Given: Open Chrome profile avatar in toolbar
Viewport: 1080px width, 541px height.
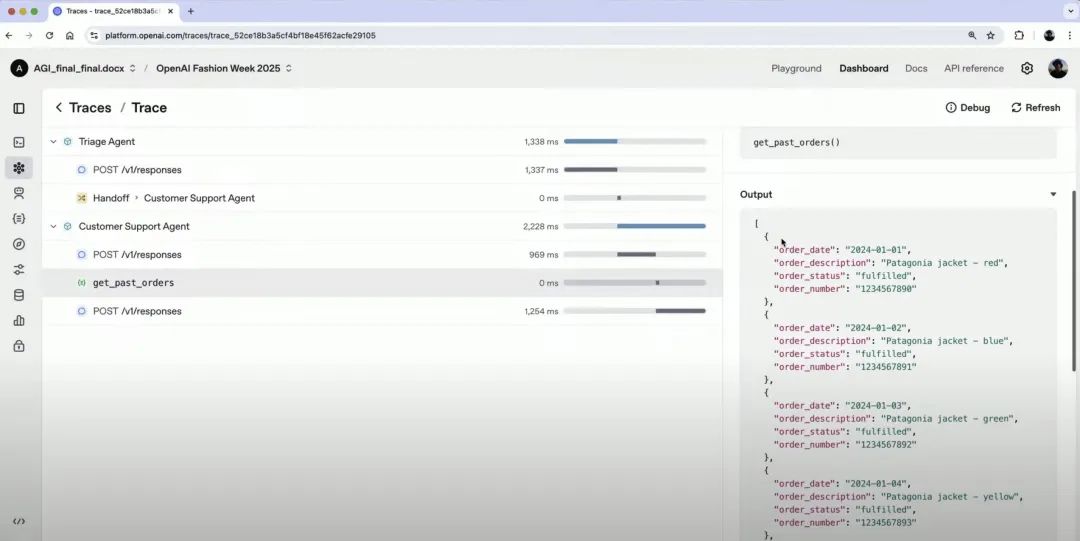Looking at the screenshot, I should (x=1049, y=35).
